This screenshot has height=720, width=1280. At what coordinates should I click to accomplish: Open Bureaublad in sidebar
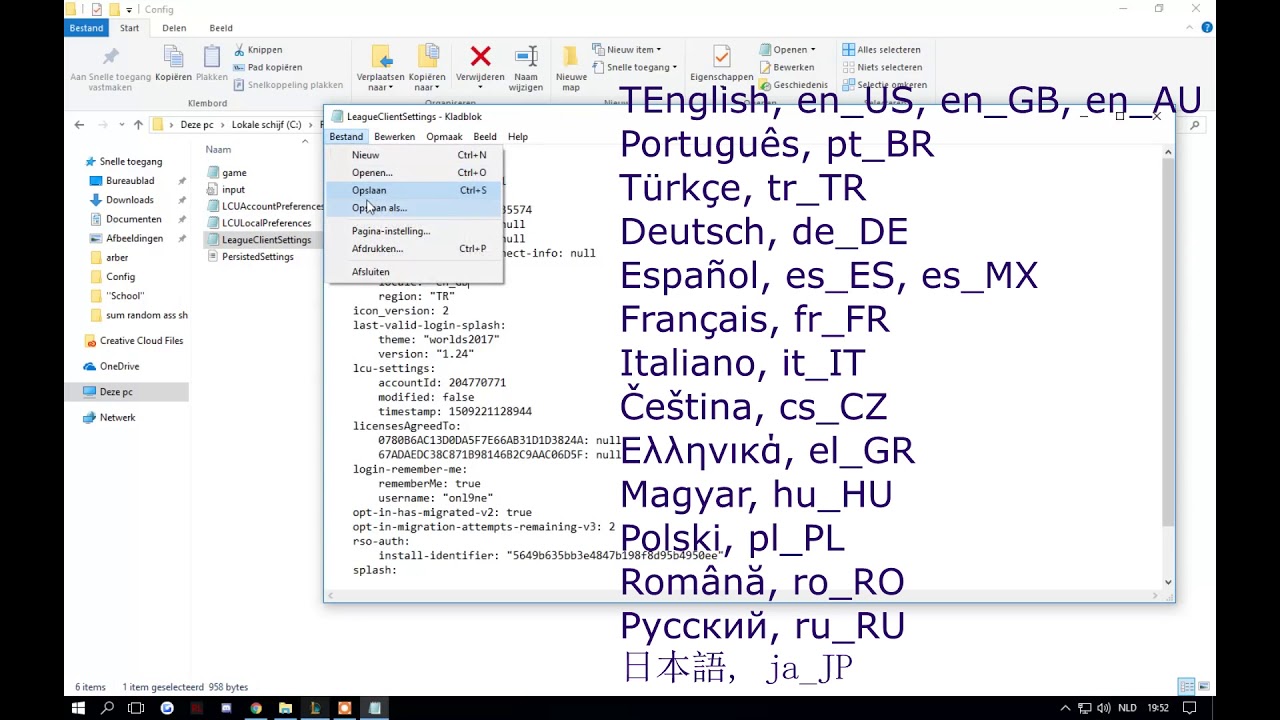[x=130, y=181]
